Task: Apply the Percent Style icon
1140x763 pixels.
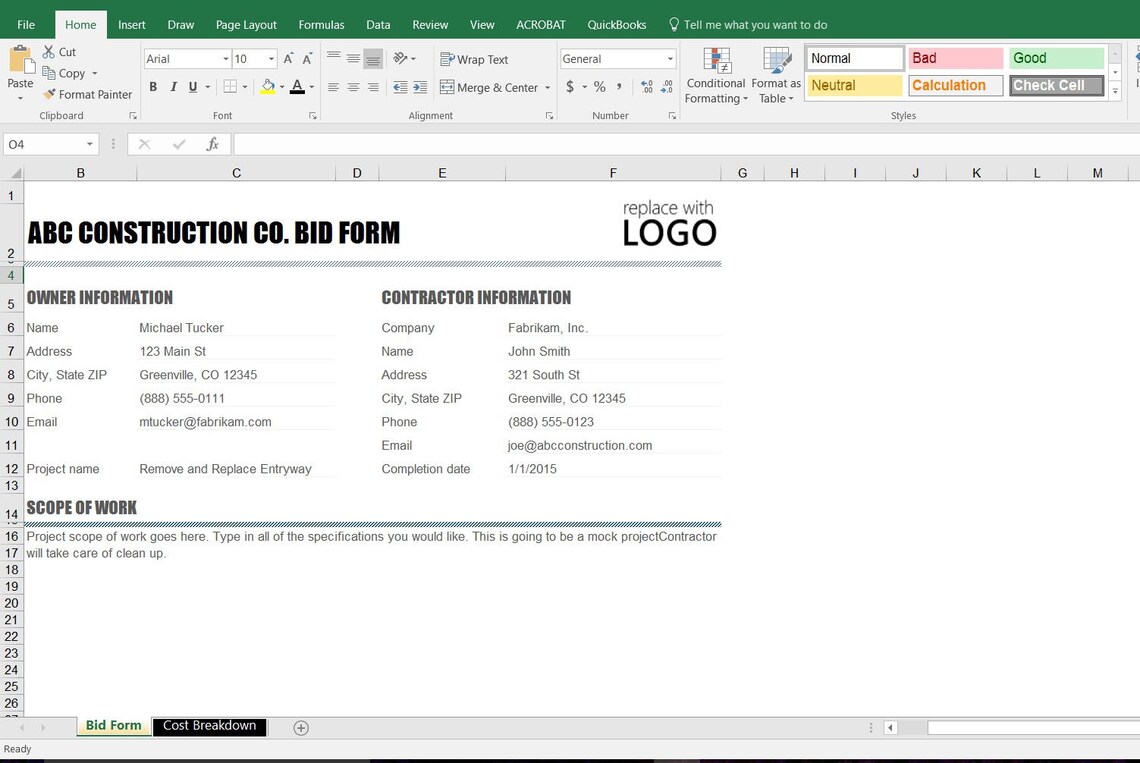Action: [599, 87]
